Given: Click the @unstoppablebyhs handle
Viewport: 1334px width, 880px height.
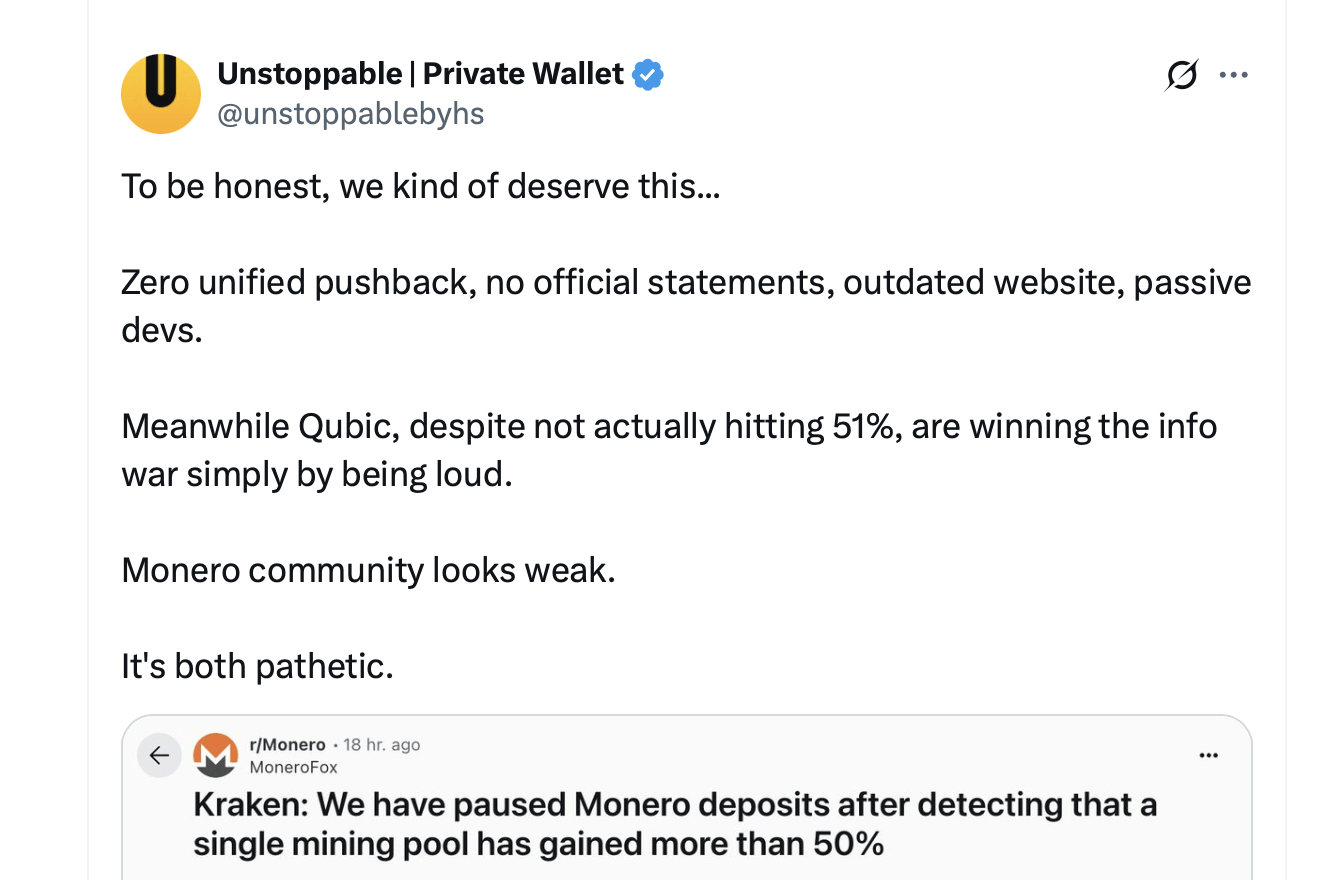Looking at the screenshot, I should [x=350, y=114].
